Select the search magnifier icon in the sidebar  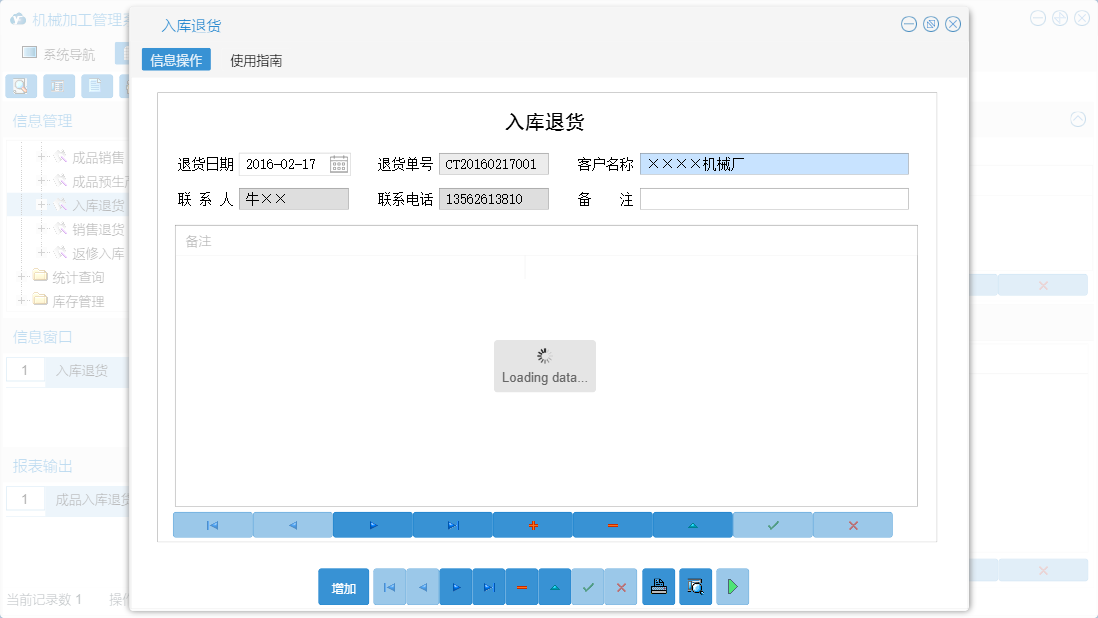click(x=20, y=86)
